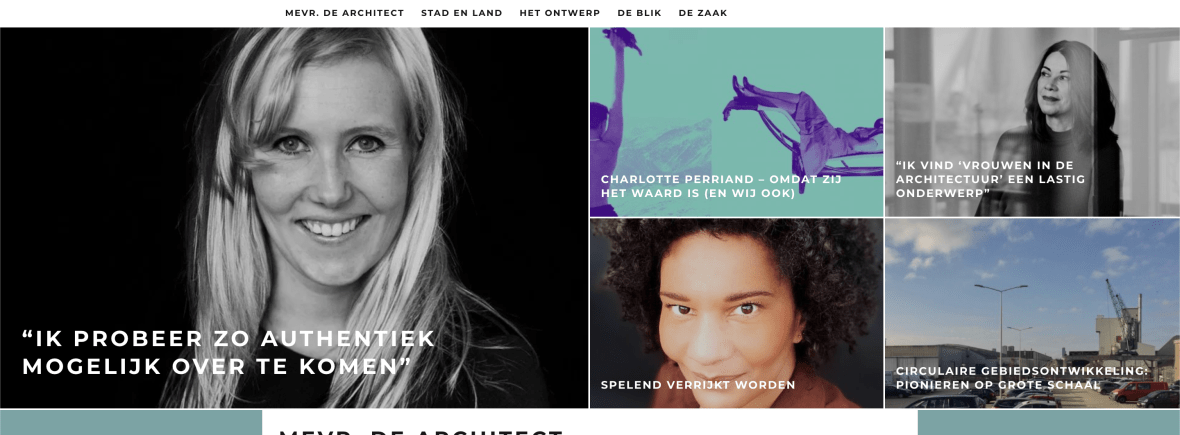Read the Charlotte Perriand article headline
This screenshot has width=1180, height=435.
coord(721,186)
